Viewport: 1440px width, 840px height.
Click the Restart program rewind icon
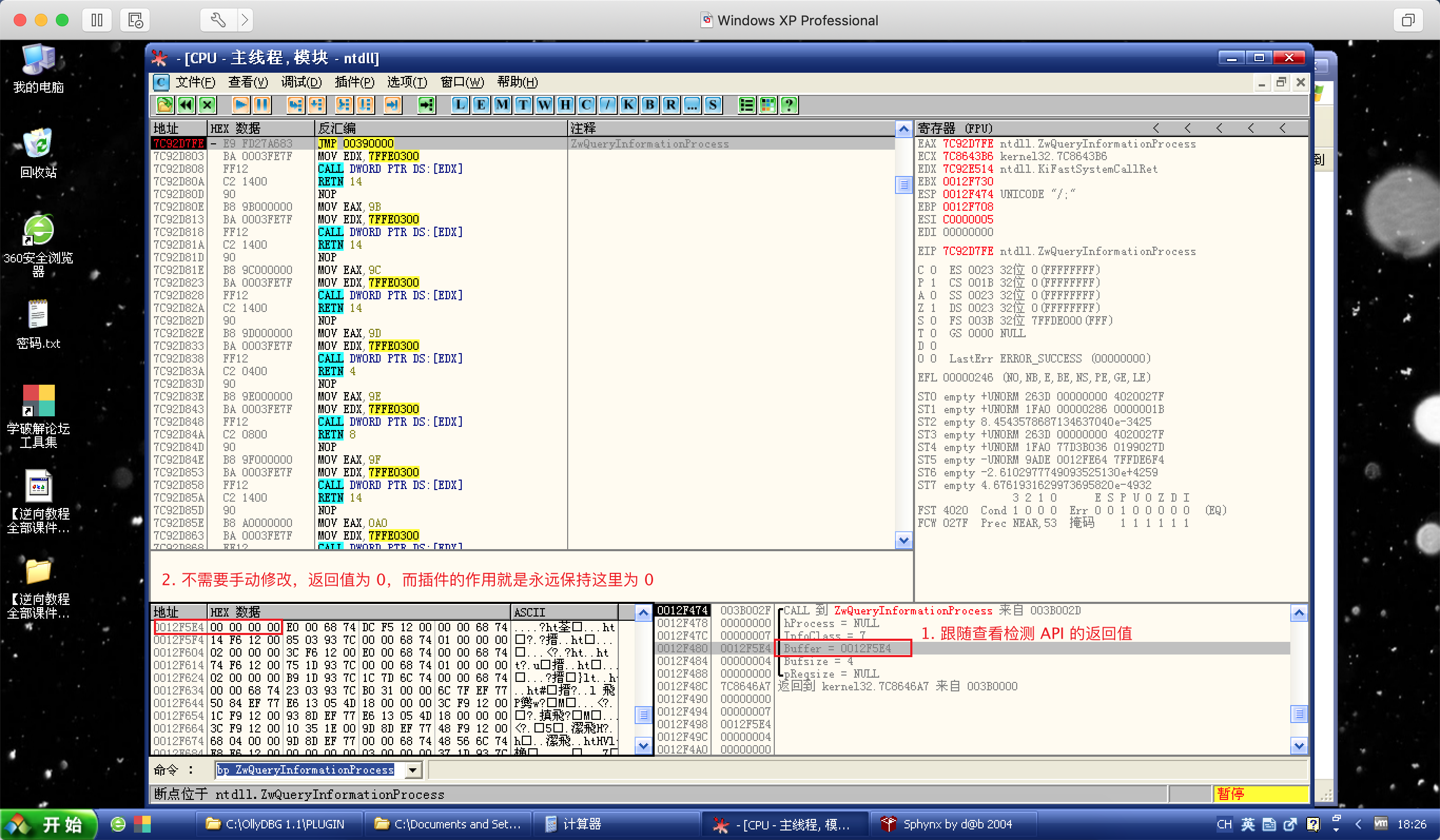tap(186, 104)
